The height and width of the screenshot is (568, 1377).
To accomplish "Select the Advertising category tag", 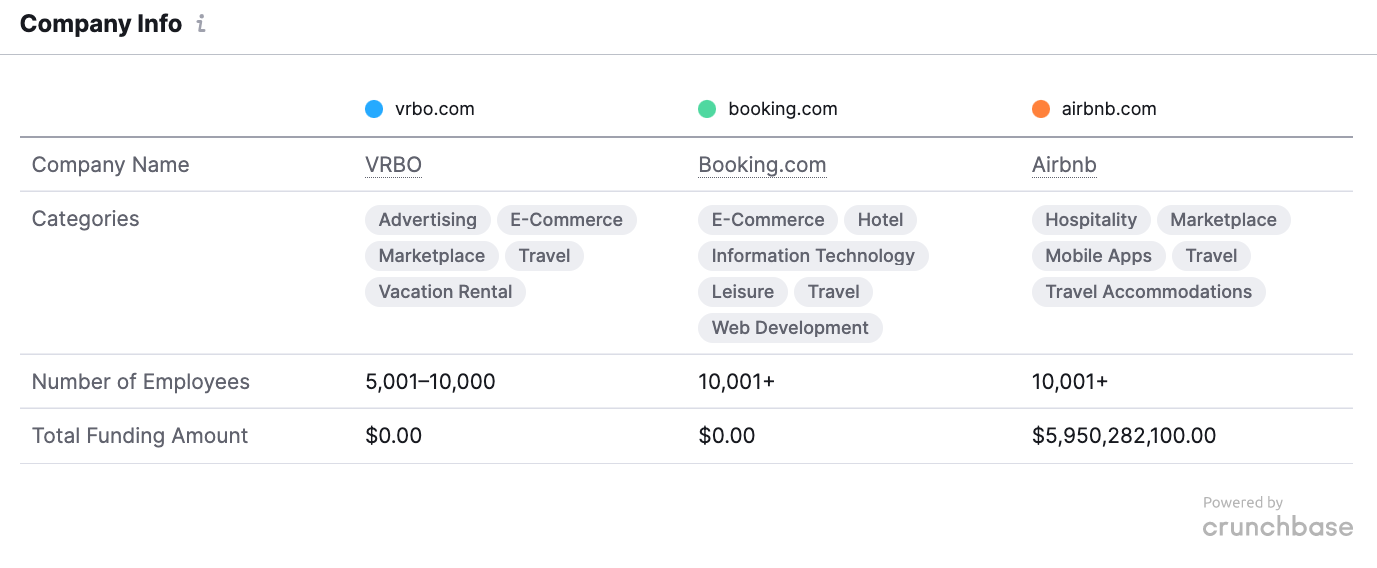I will click(427, 220).
